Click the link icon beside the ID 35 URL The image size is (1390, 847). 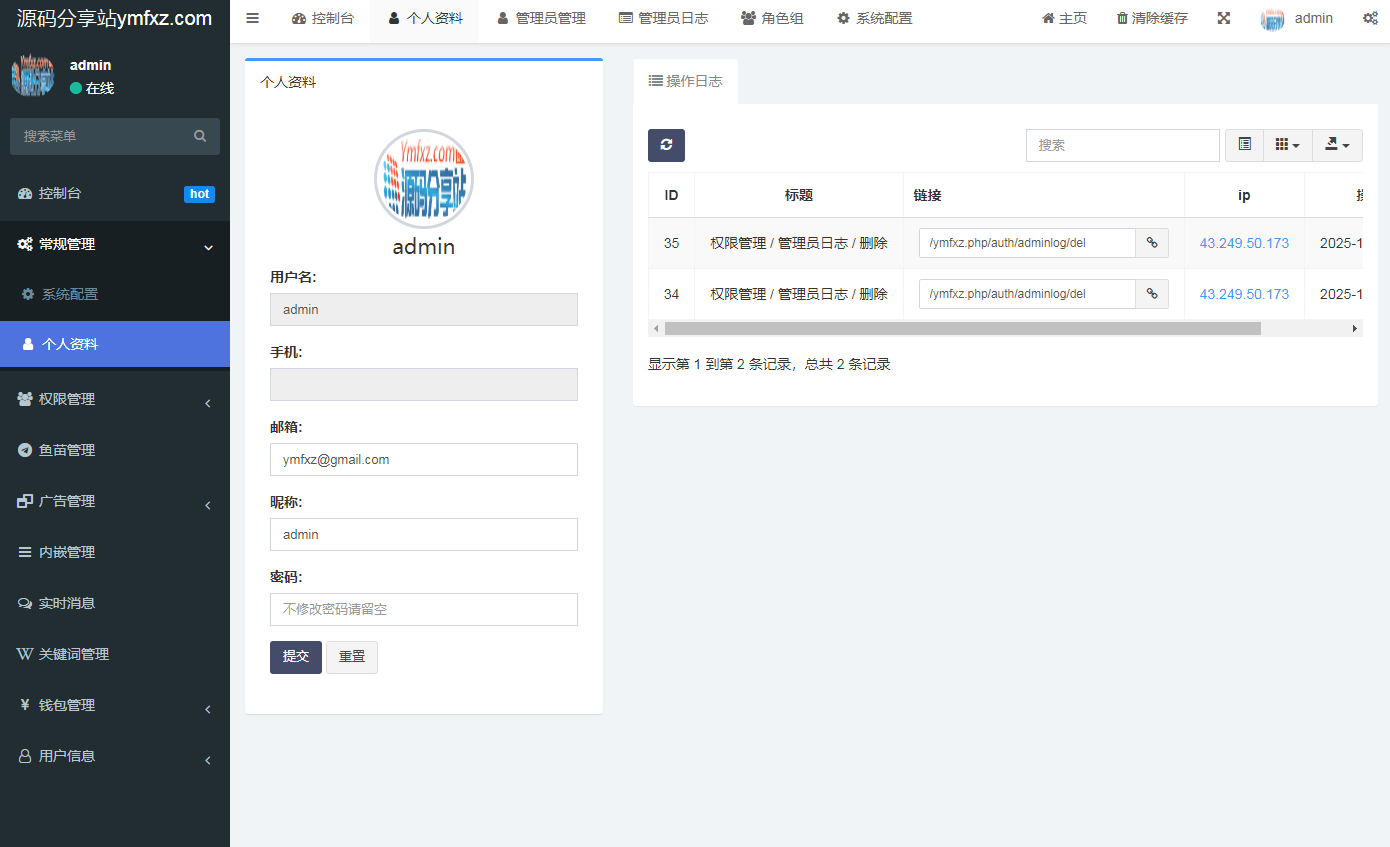point(1152,243)
